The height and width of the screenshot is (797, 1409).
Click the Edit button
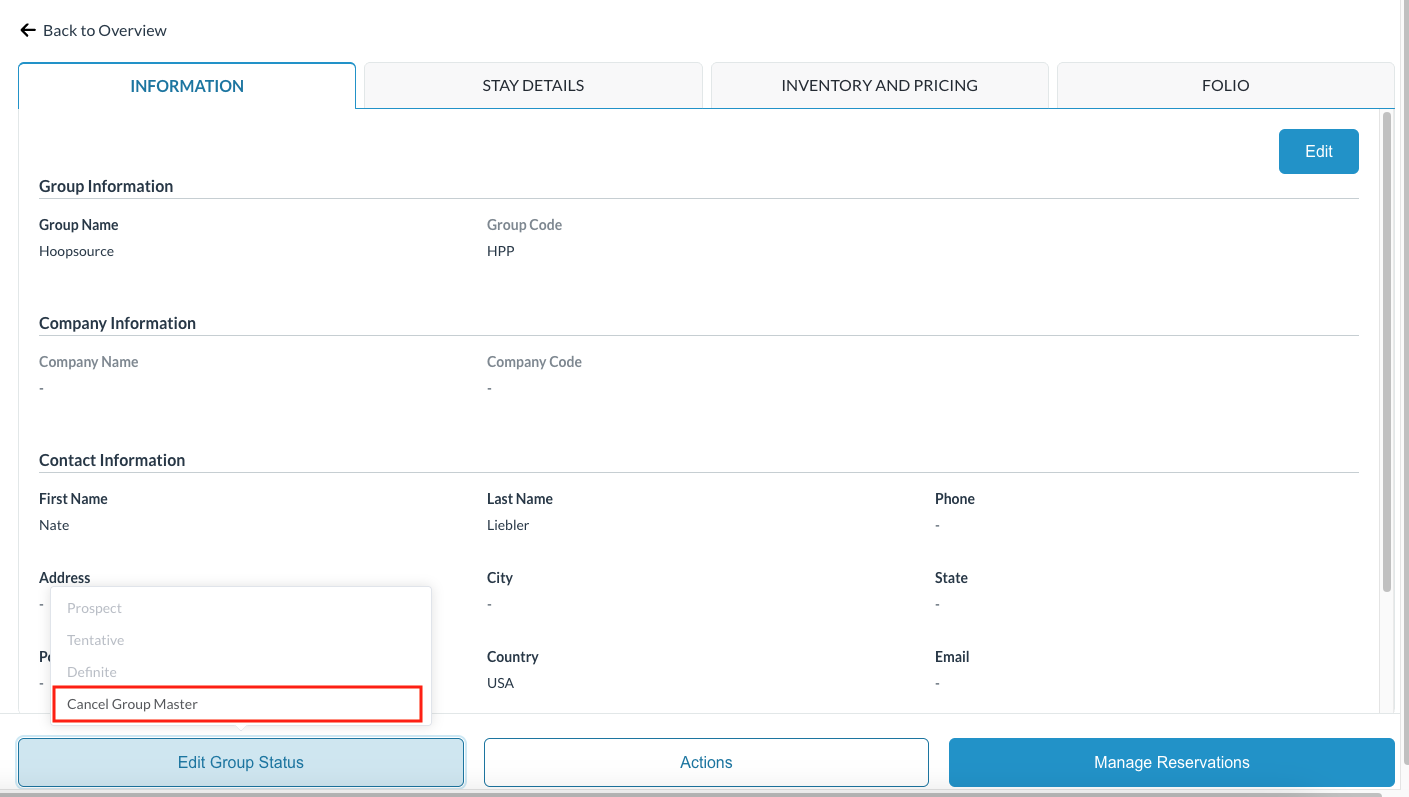pos(1318,151)
